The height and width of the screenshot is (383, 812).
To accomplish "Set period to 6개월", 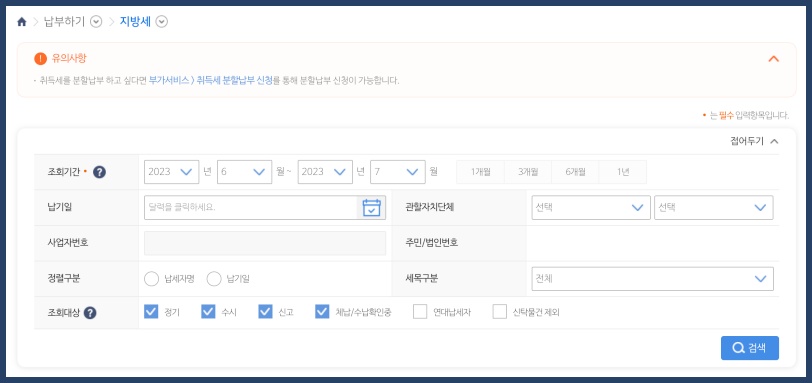I will tap(575, 172).
